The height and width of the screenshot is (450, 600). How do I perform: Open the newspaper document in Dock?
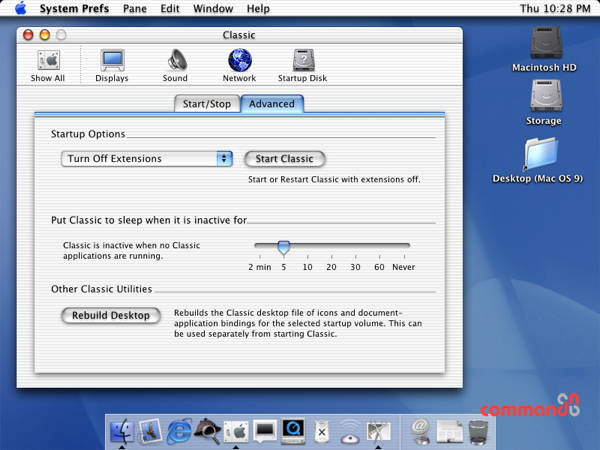tap(450, 432)
